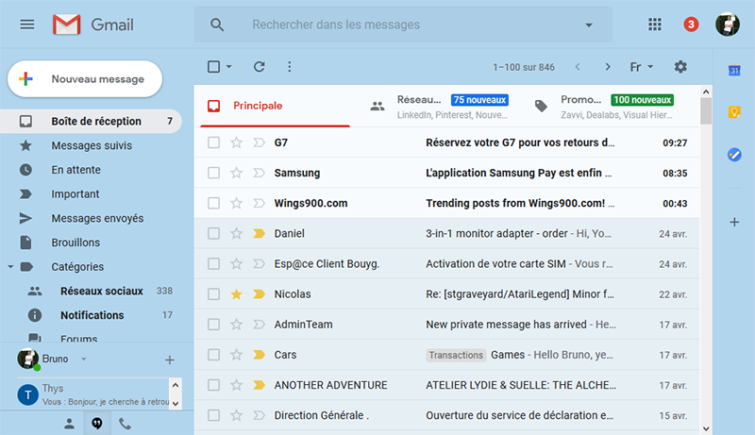
Task: Check the Daniel message checkbox
Action: coord(214,234)
